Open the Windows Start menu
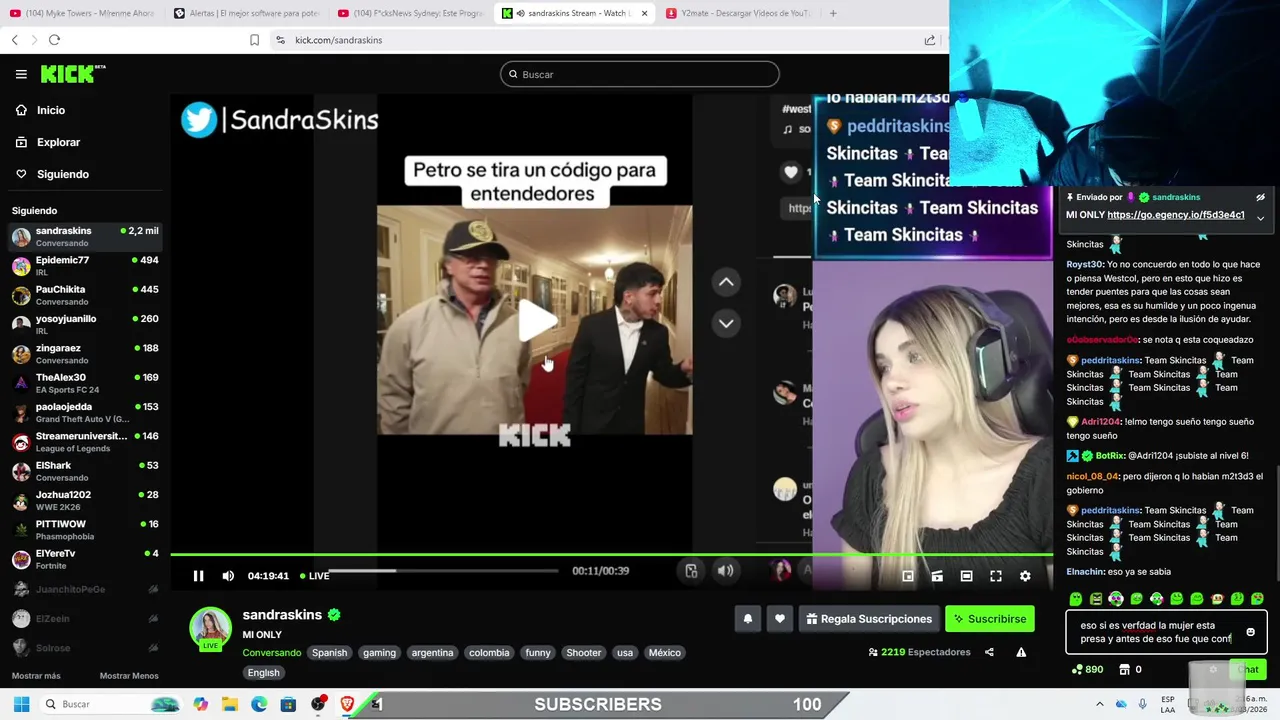Screen dimensions: 1280x720 coord(21,704)
